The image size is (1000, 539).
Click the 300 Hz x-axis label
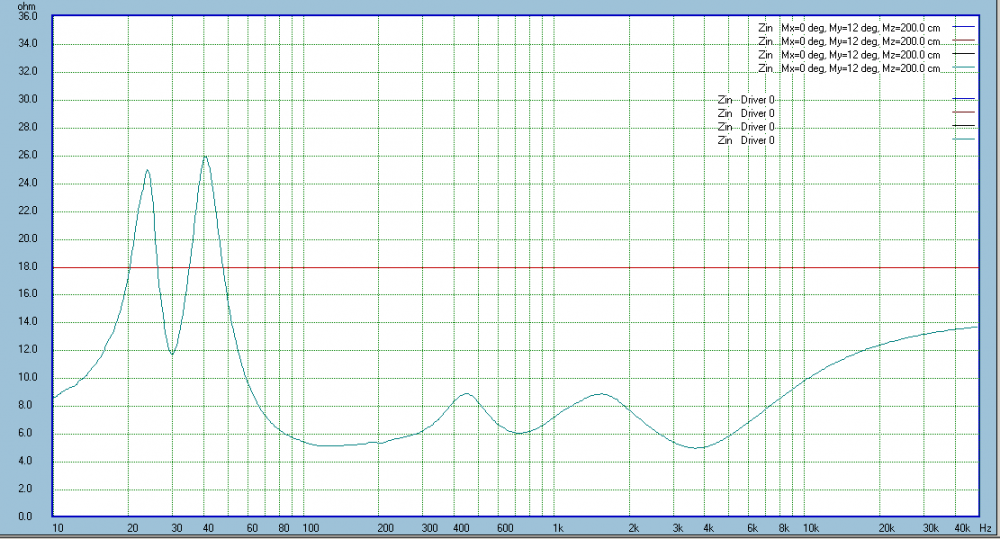430,528
